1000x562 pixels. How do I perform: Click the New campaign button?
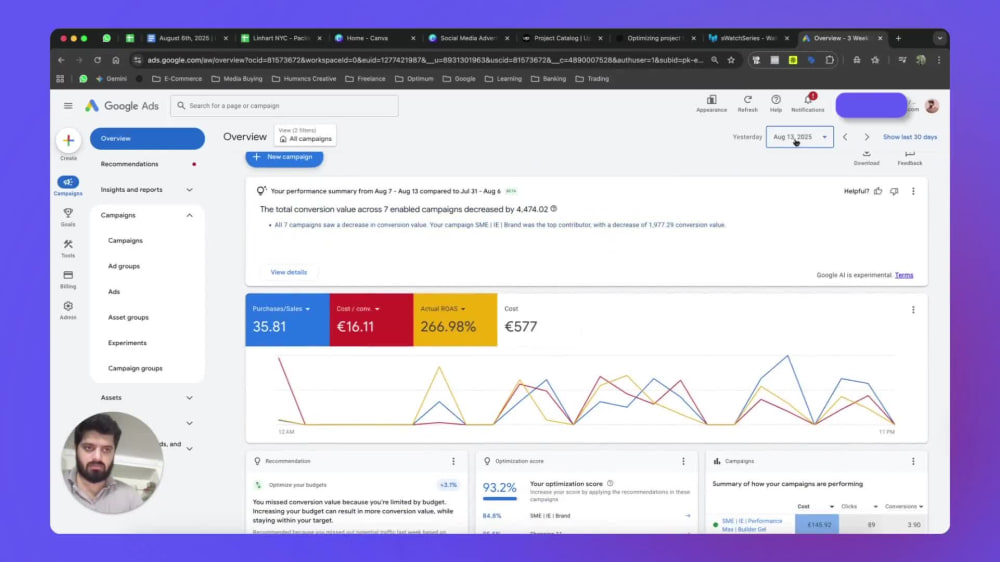click(284, 157)
